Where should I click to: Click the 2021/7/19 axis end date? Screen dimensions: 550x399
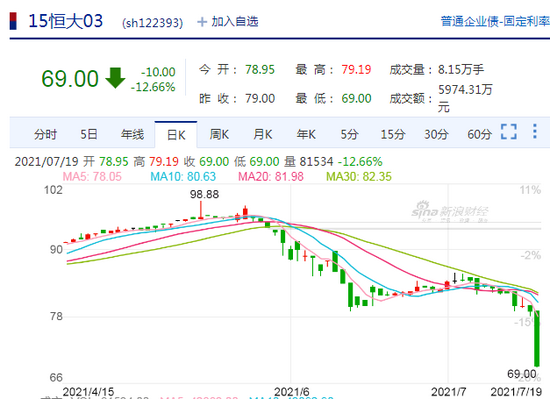[516, 392]
